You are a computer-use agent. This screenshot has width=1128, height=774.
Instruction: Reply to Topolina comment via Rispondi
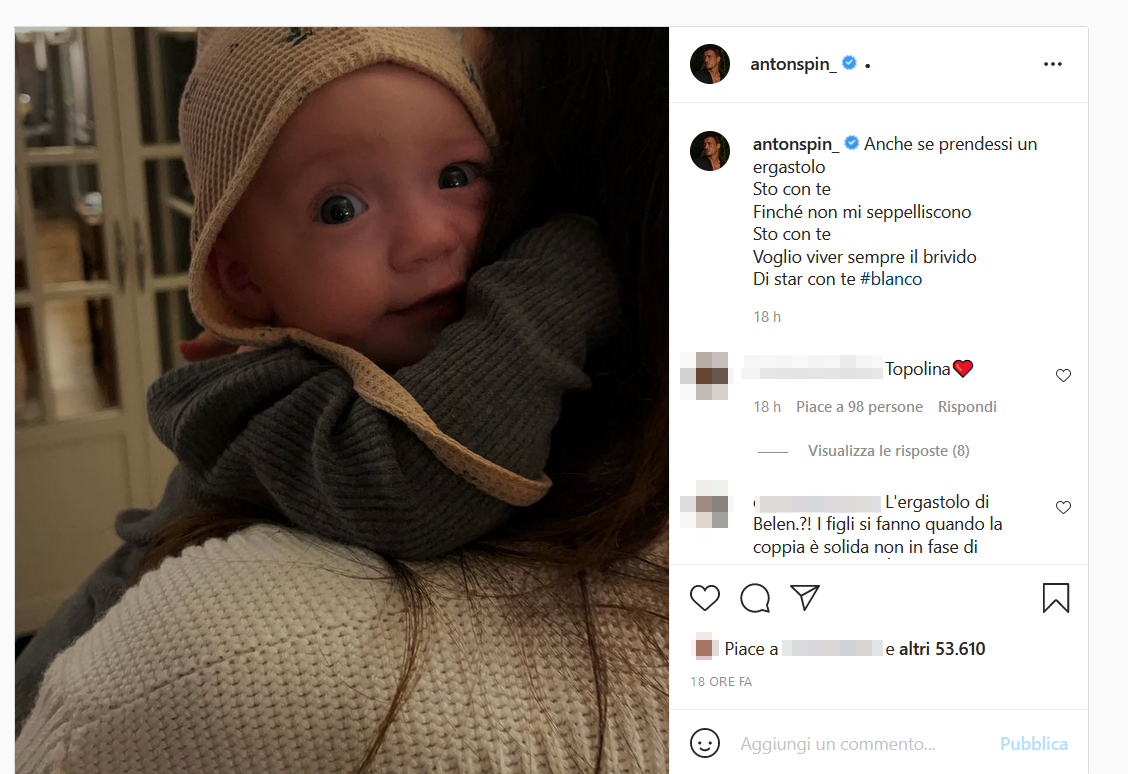tap(967, 407)
